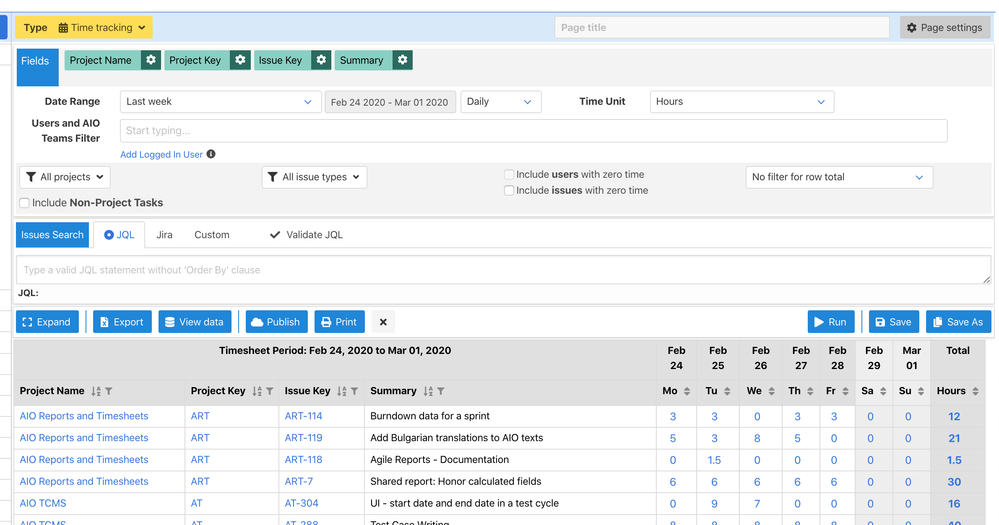Viewport: 999px width, 525px height.
Task: Click gear icon on Issue Key field
Action: click(x=320, y=60)
